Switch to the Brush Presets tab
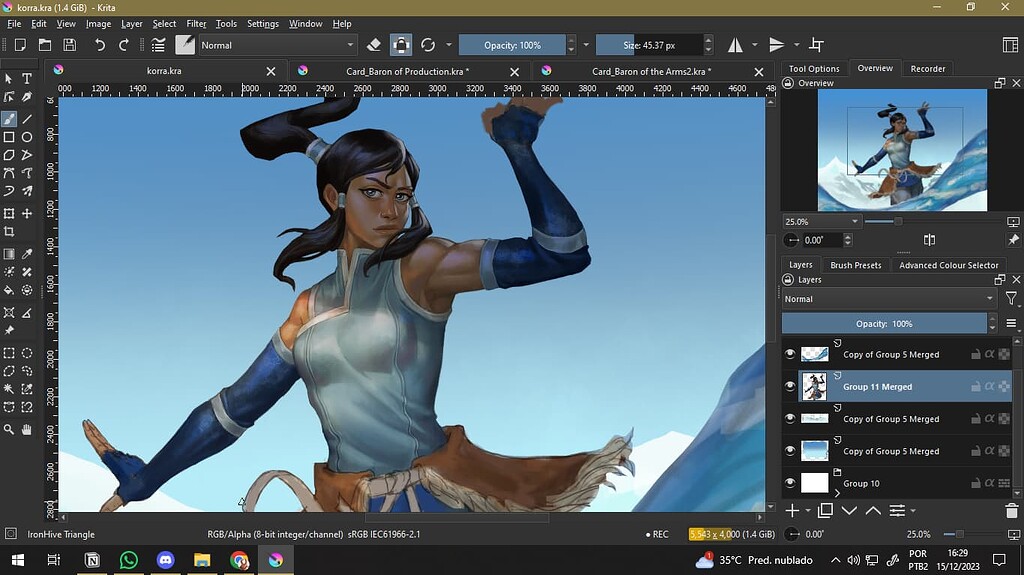 (856, 265)
